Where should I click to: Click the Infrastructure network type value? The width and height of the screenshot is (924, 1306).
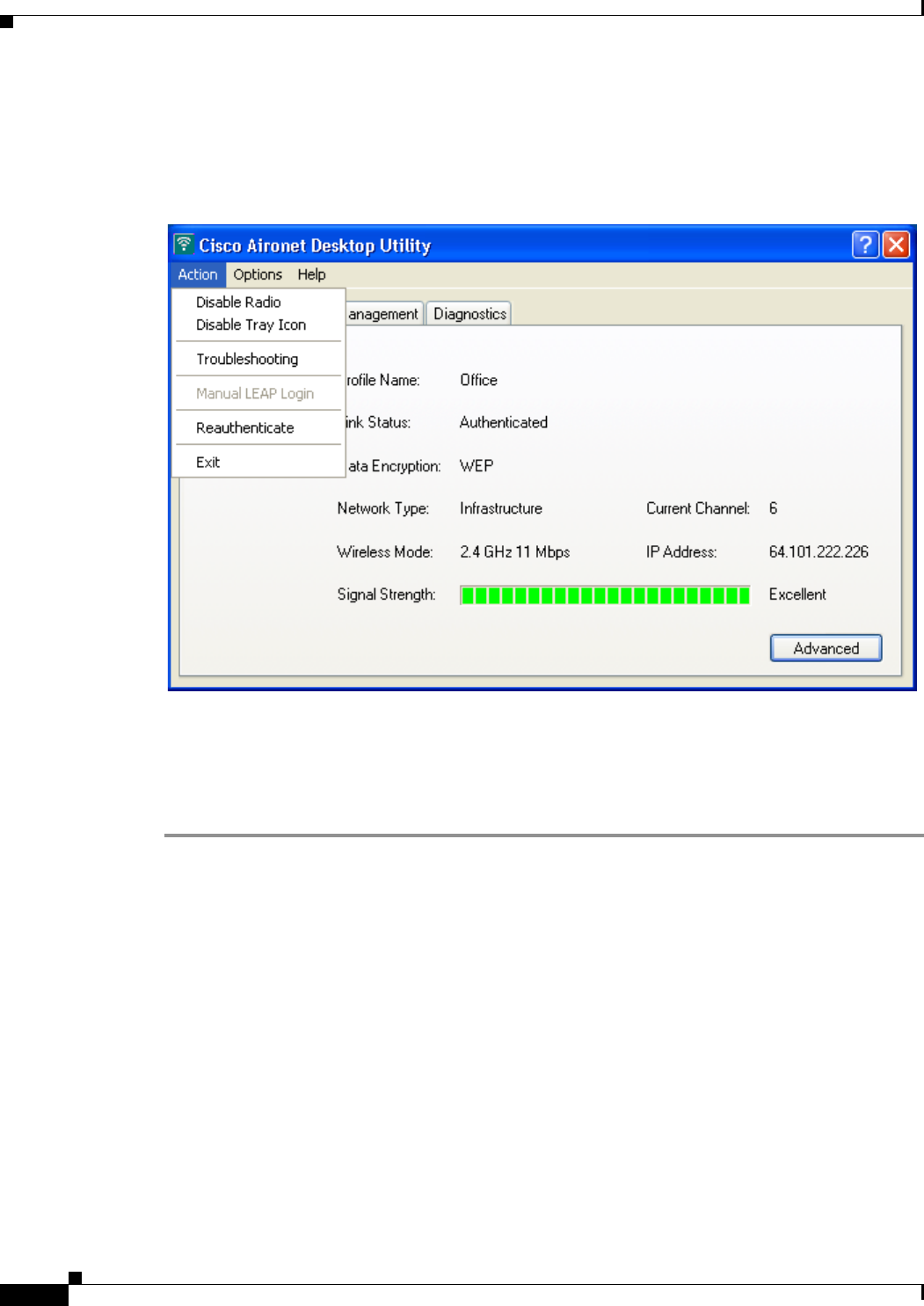pyautogui.click(x=501, y=508)
